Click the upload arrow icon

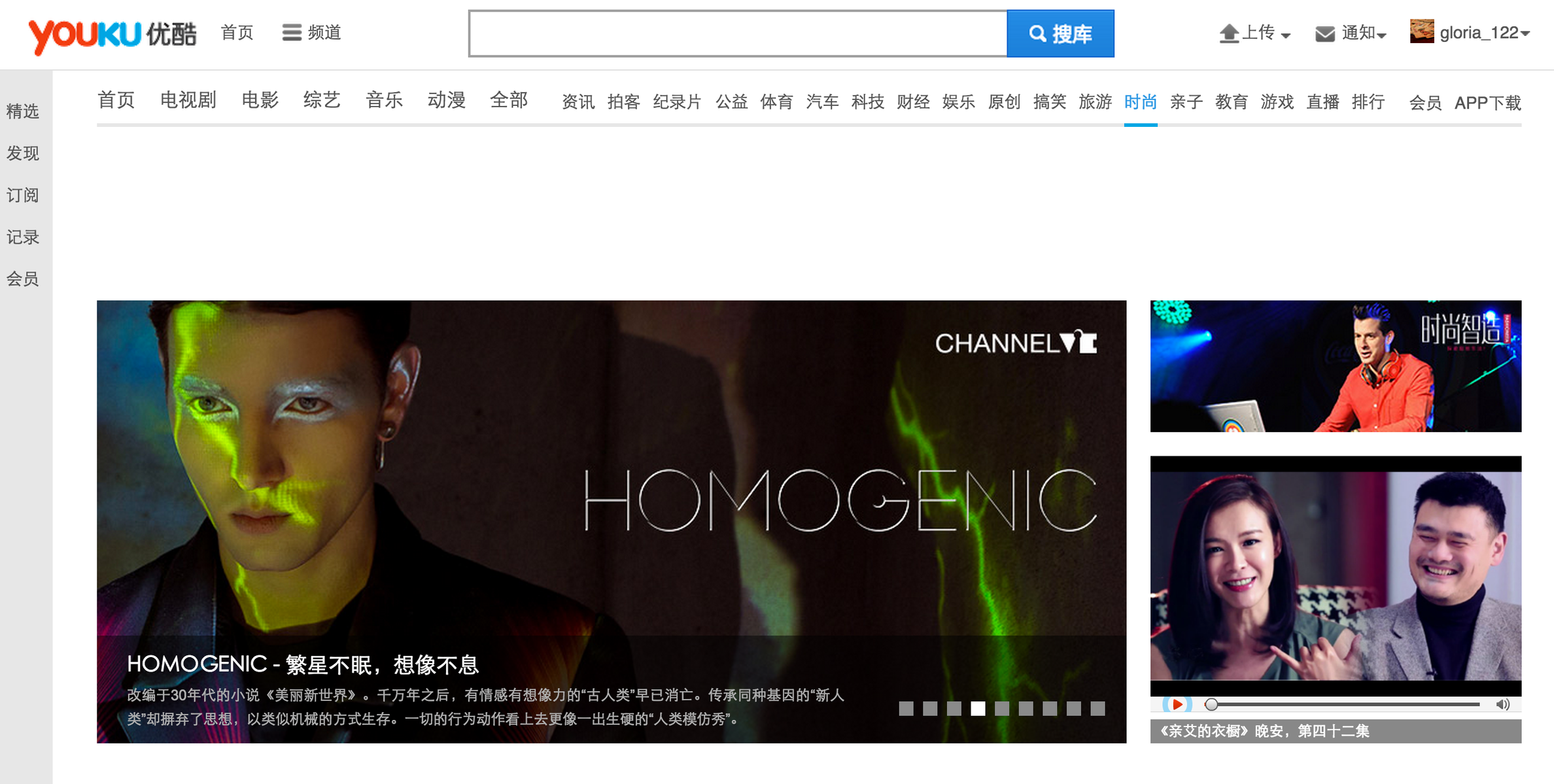pyautogui.click(x=1229, y=33)
